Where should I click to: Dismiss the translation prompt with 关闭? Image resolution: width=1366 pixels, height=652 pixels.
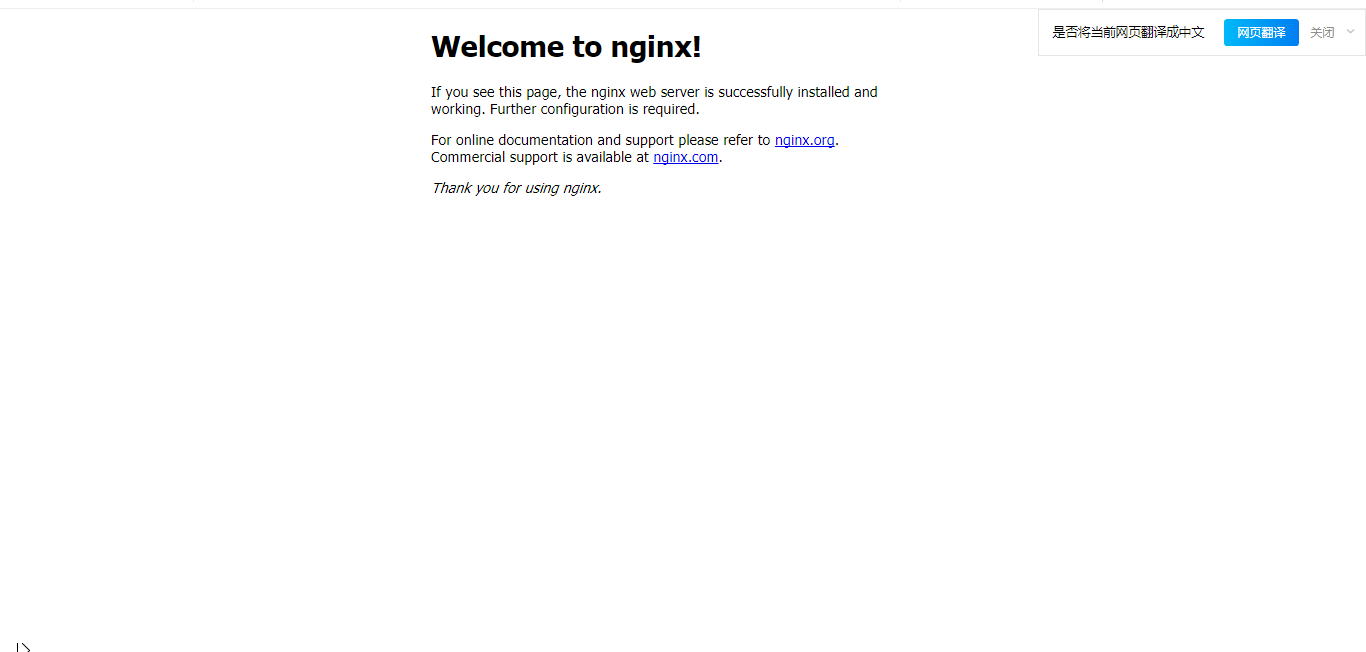pos(1322,32)
